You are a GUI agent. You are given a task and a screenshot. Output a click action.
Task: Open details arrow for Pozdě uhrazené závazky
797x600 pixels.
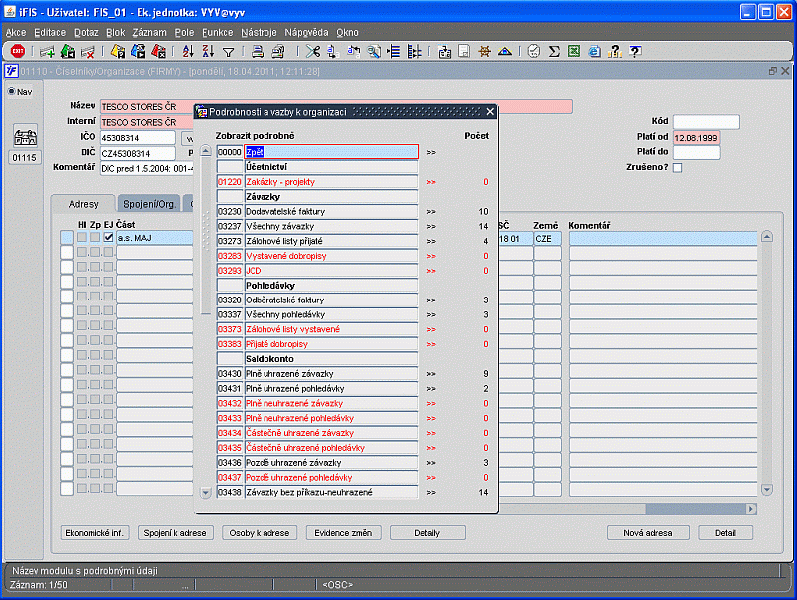431,463
